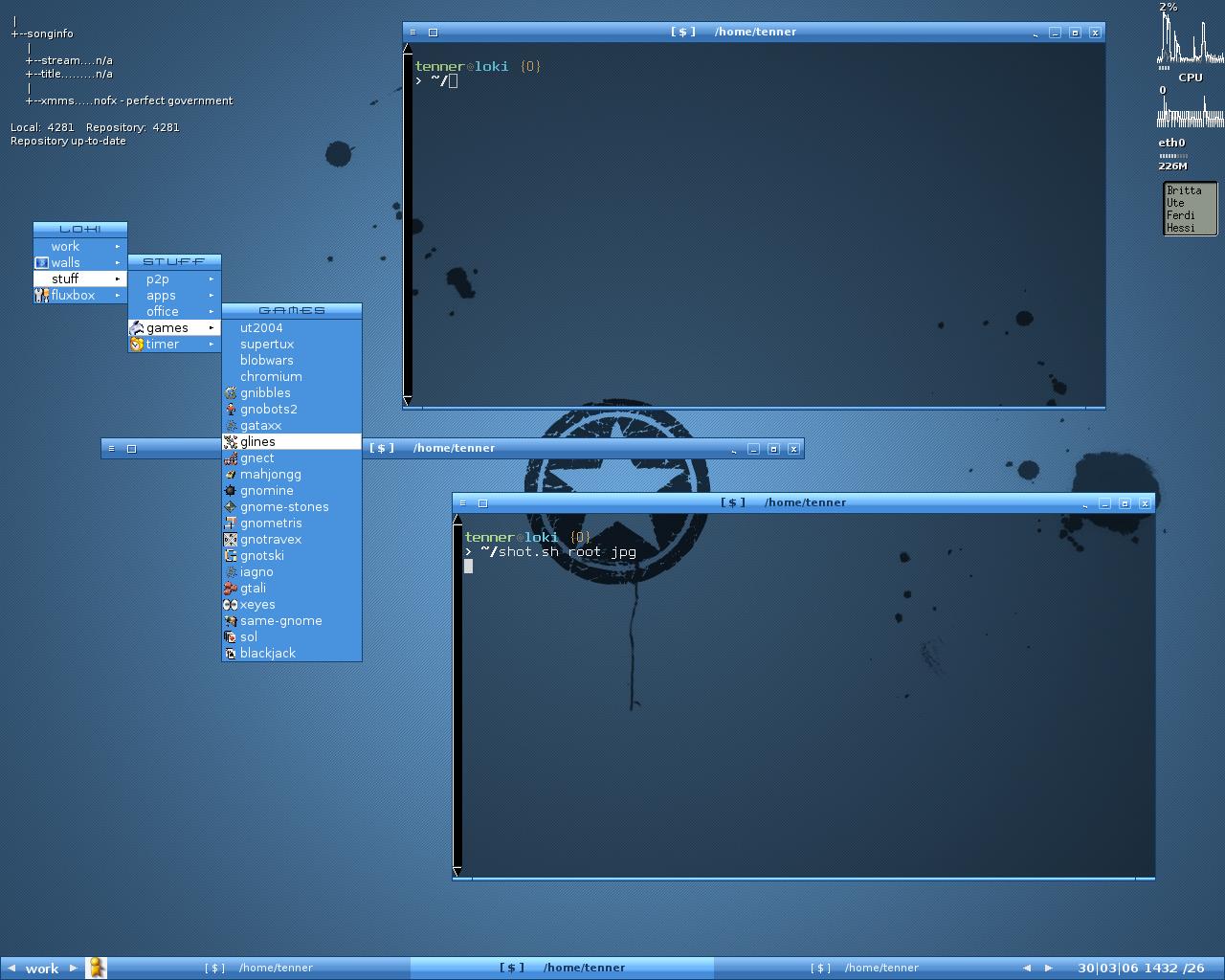This screenshot has width=1225, height=980.
Task: Open gnotski in the Games list
Action: tap(292, 555)
